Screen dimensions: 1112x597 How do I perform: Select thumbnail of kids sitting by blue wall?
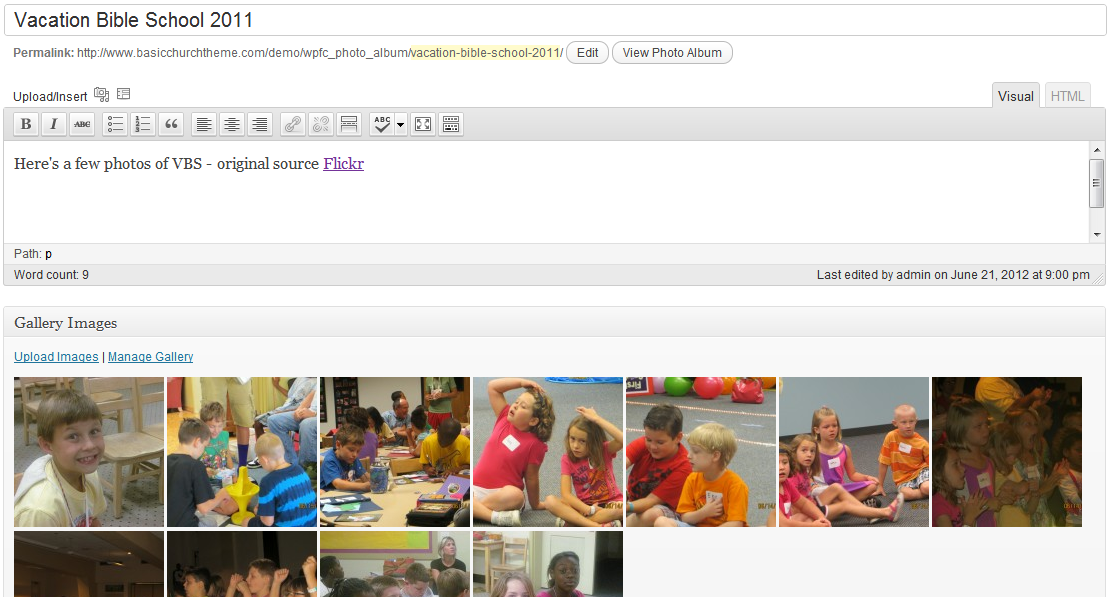click(854, 452)
